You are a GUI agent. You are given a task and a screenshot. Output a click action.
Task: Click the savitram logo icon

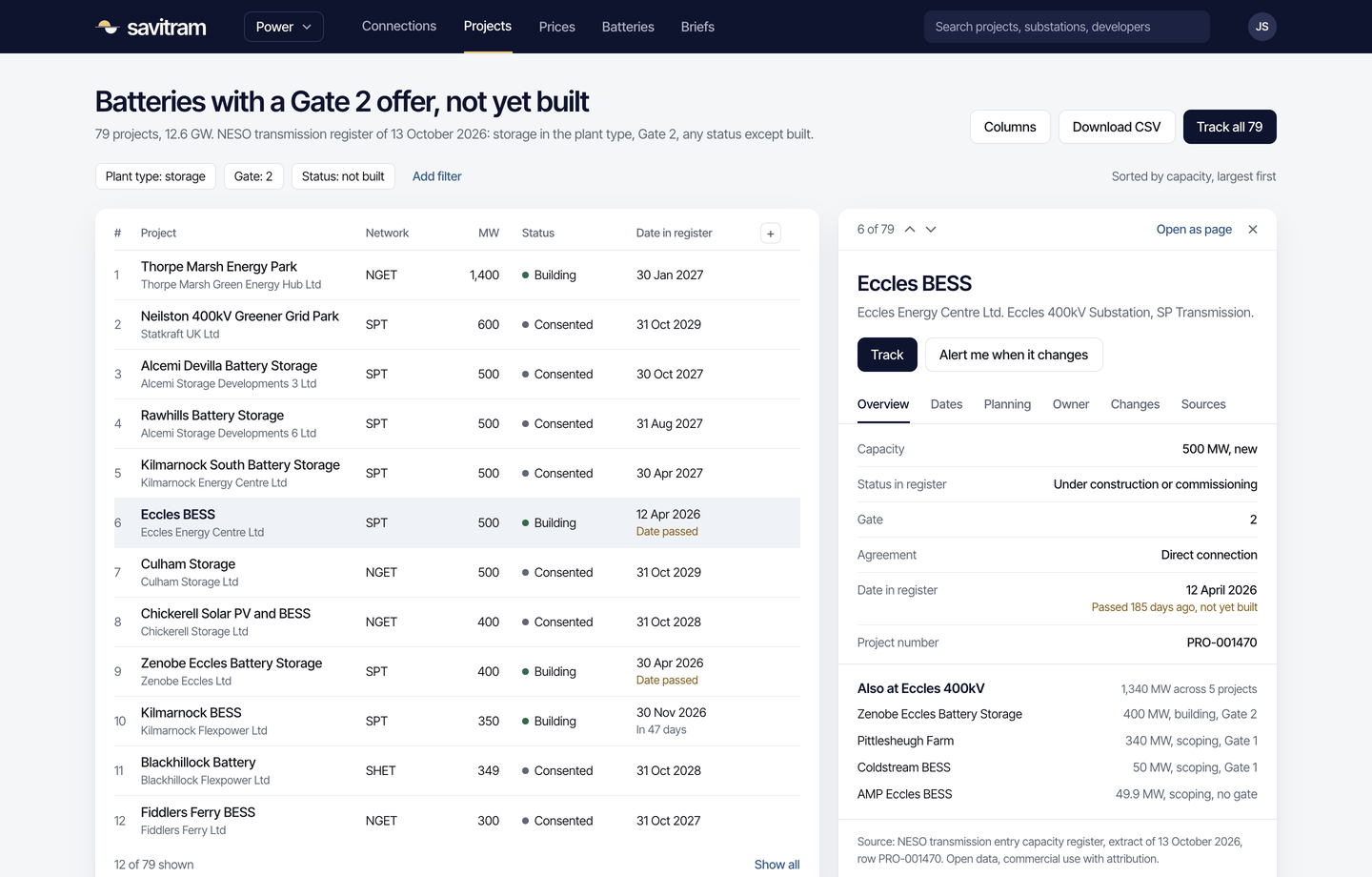point(107,27)
